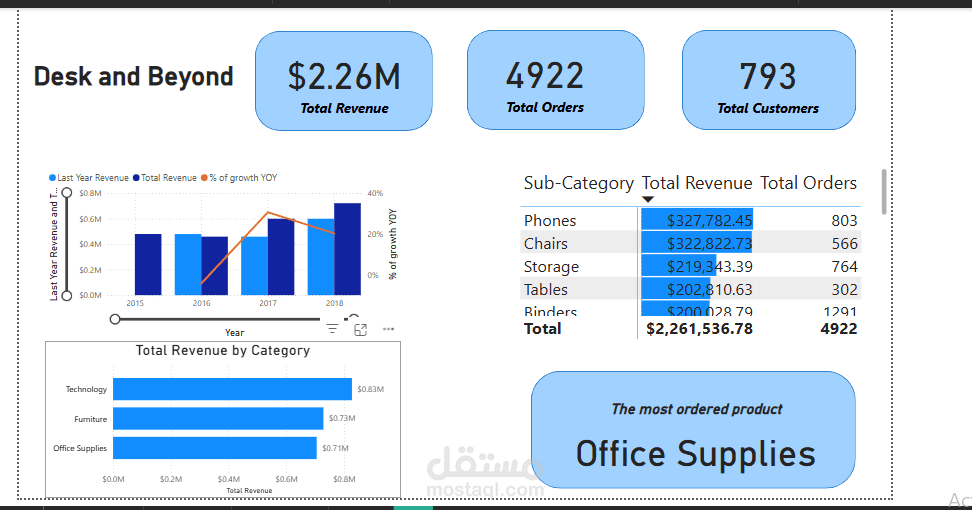The height and width of the screenshot is (510, 972).
Task: Click the top handle of vertical zoom slider
Action: pyautogui.click(x=66, y=193)
